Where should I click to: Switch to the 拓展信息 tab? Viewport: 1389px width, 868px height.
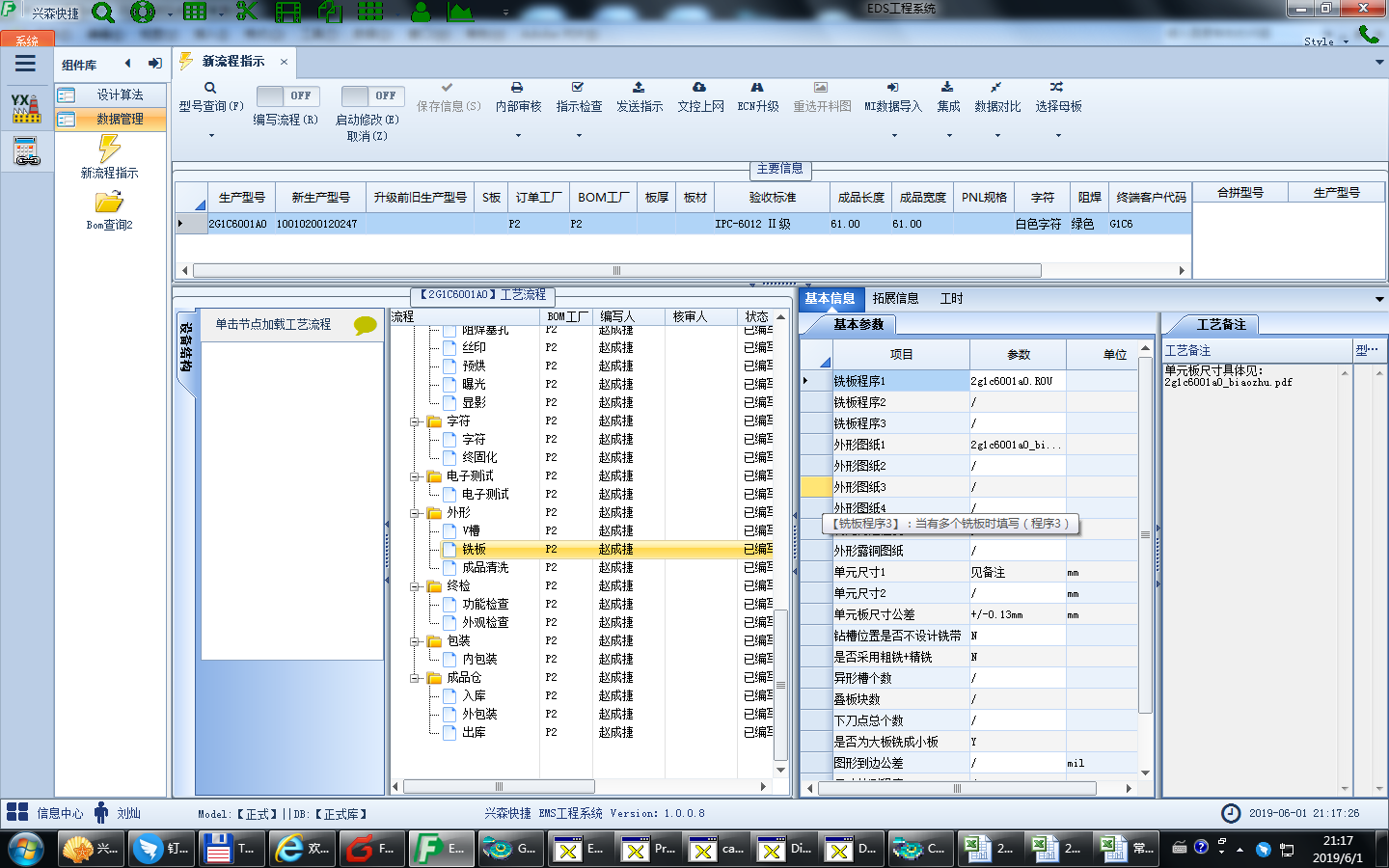(x=895, y=298)
